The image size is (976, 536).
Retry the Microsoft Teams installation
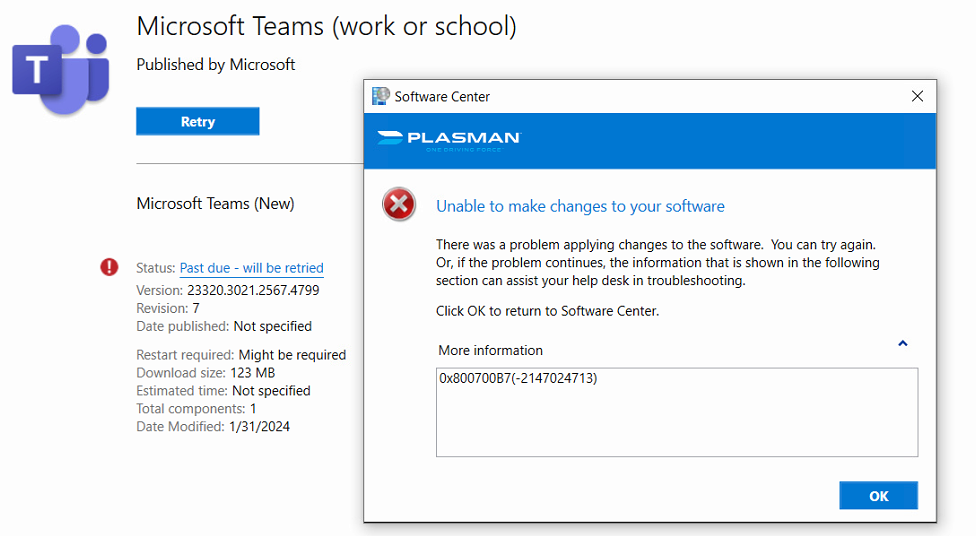[x=198, y=121]
